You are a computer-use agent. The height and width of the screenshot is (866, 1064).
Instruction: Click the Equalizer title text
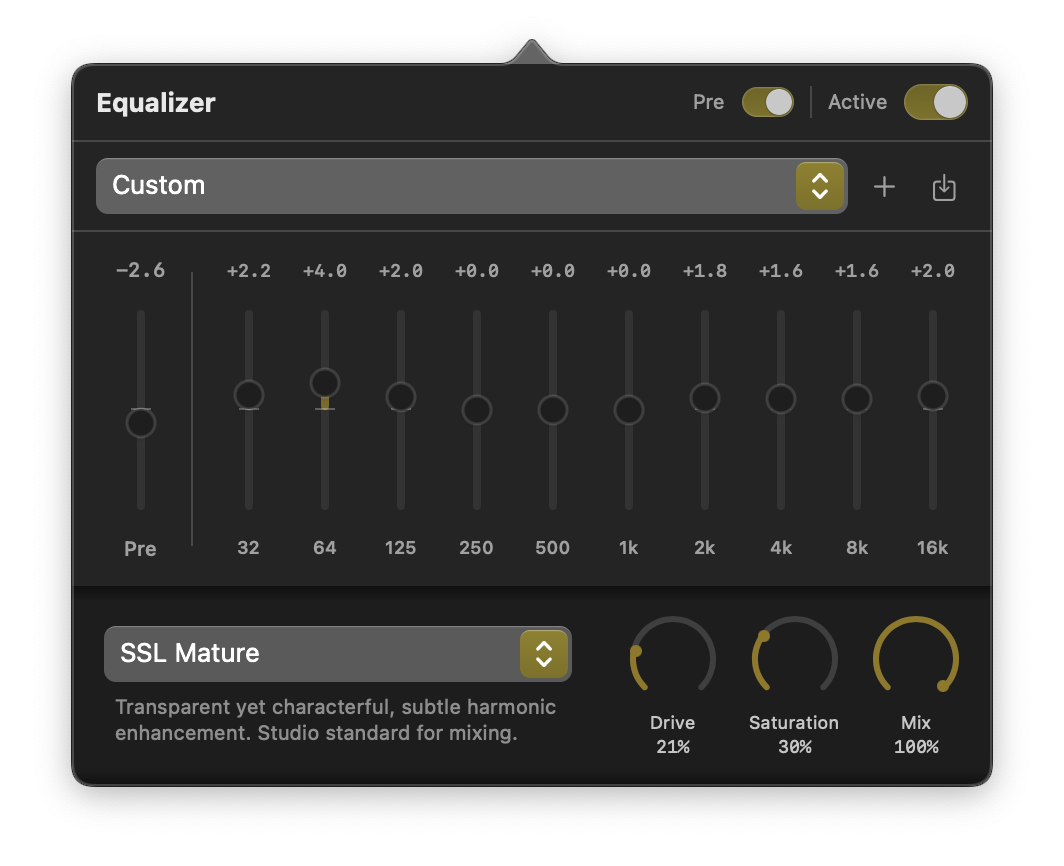pos(156,102)
